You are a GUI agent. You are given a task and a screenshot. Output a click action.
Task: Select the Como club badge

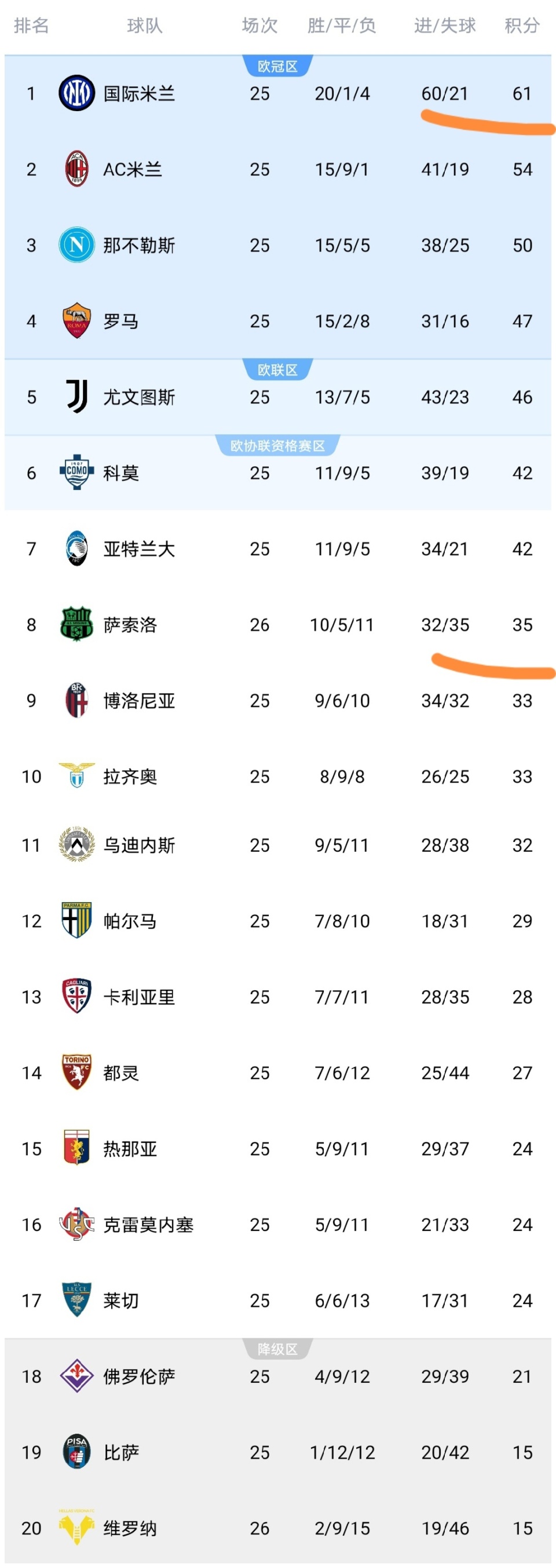coord(76,472)
